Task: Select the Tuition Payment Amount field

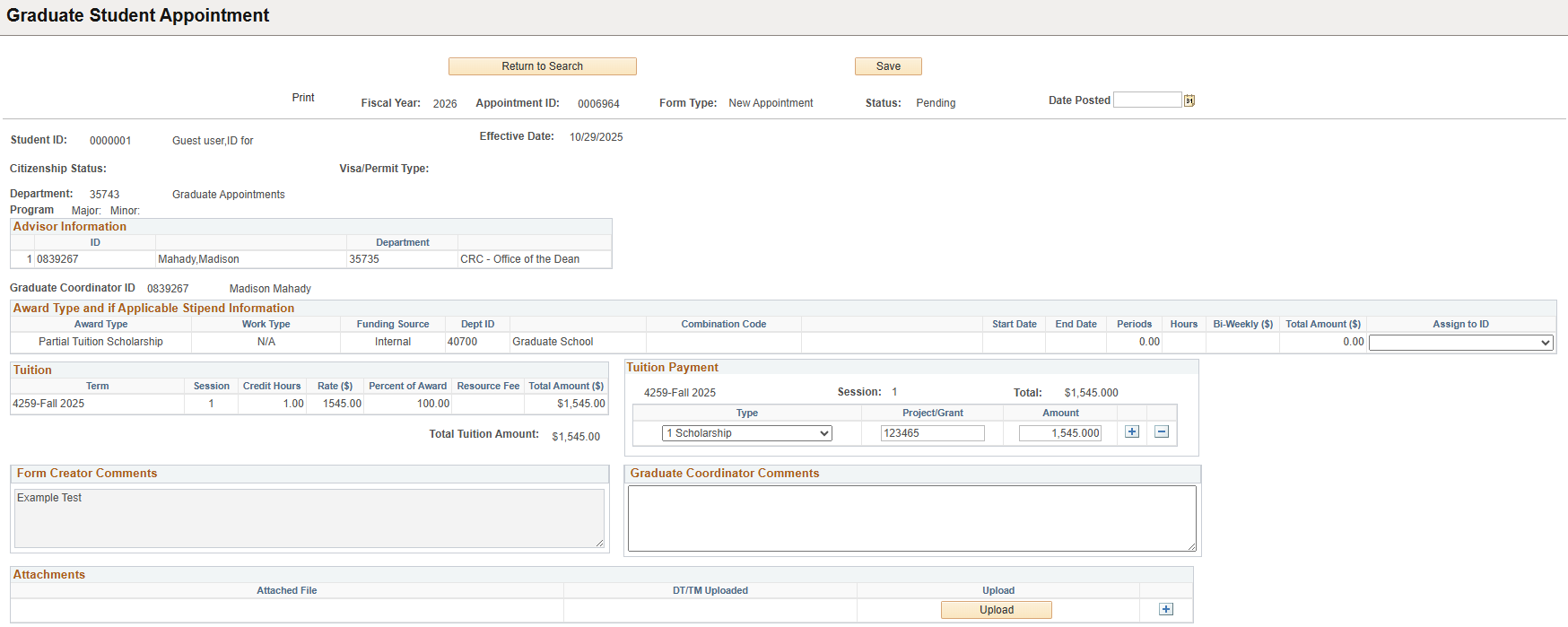Action: pos(1059,433)
